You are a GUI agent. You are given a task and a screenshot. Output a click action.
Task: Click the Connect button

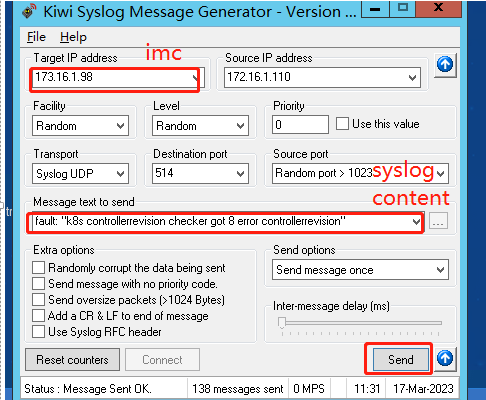(x=162, y=359)
